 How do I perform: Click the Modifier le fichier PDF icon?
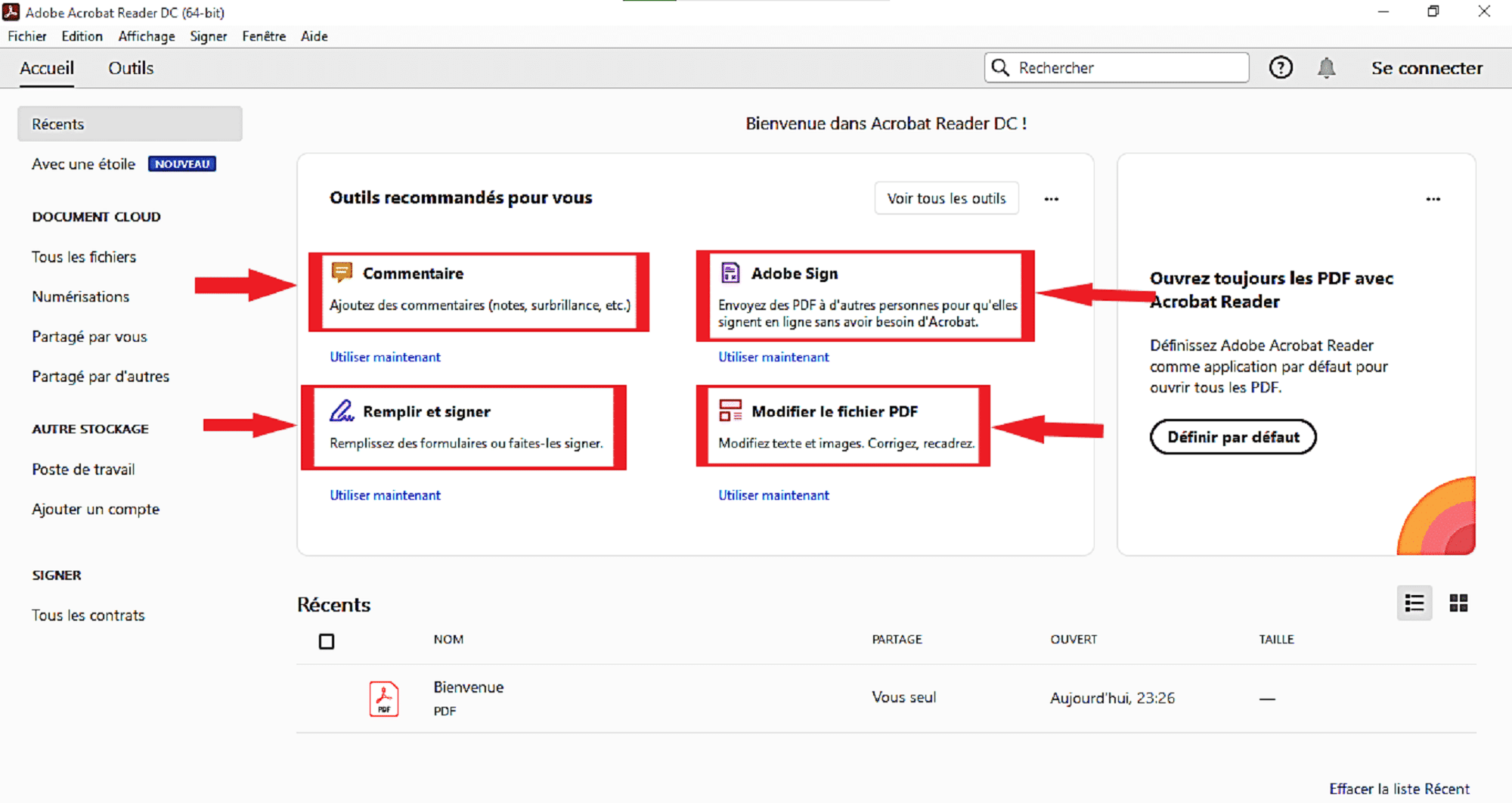[730, 411]
